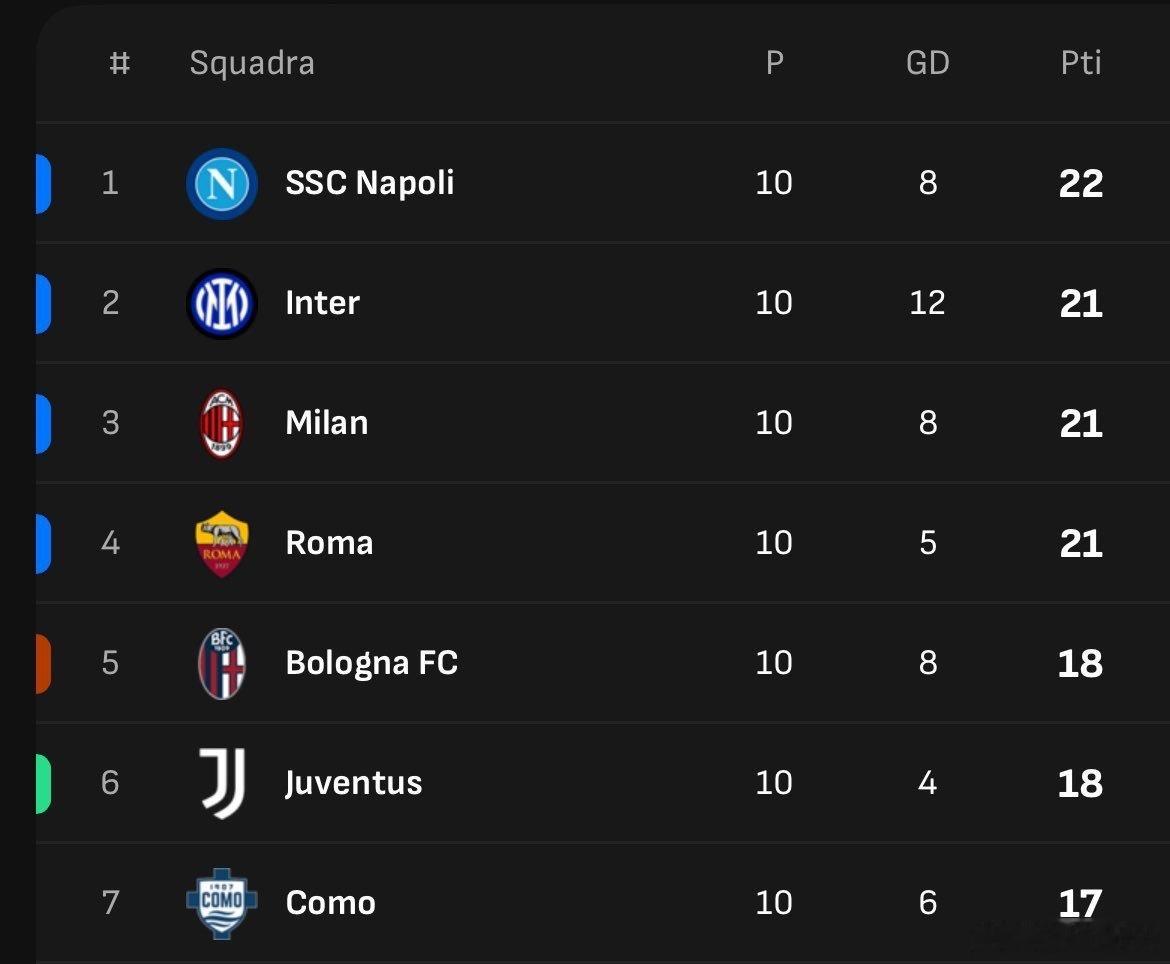This screenshot has width=1170, height=964.
Task: Click the SSC Napoli club crest
Action: pyautogui.click(x=222, y=183)
